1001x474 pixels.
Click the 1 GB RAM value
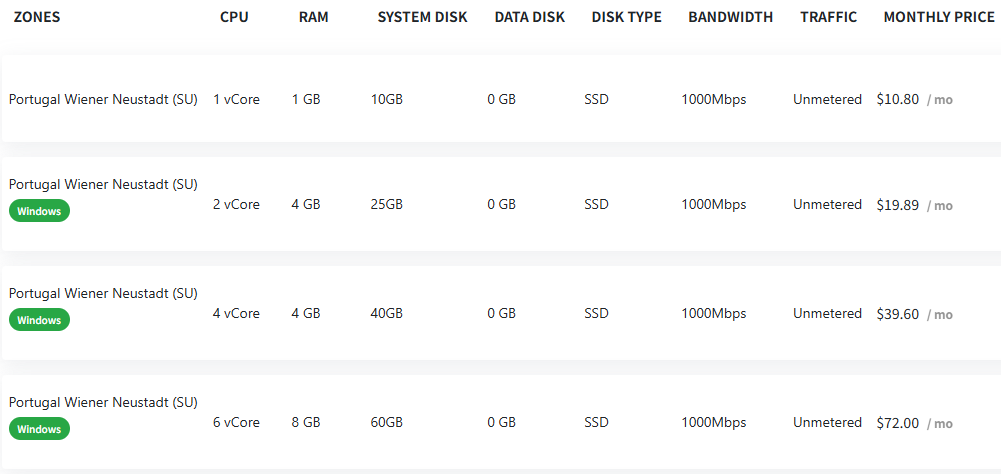(306, 100)
